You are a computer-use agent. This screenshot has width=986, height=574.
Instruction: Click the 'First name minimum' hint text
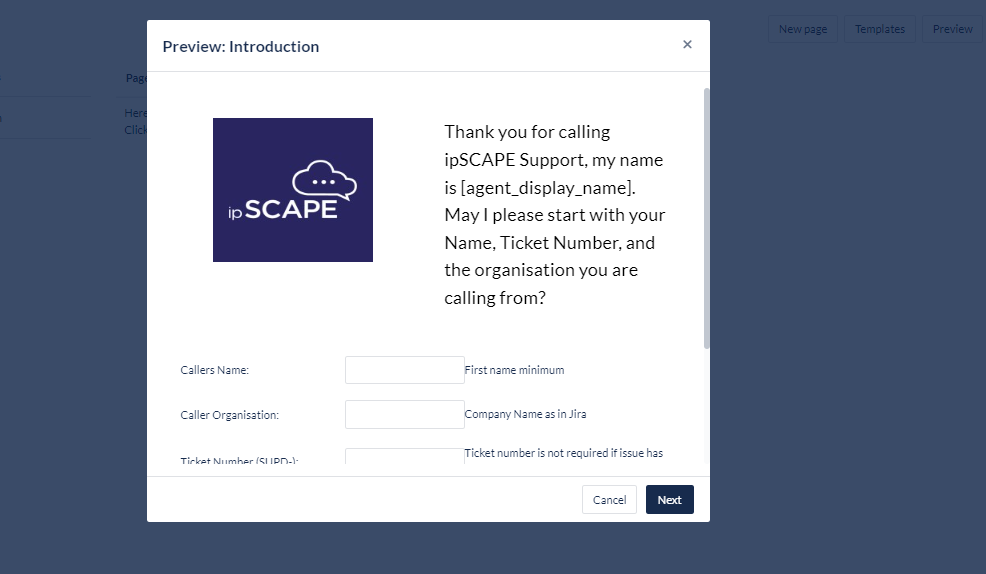[514, 370]
